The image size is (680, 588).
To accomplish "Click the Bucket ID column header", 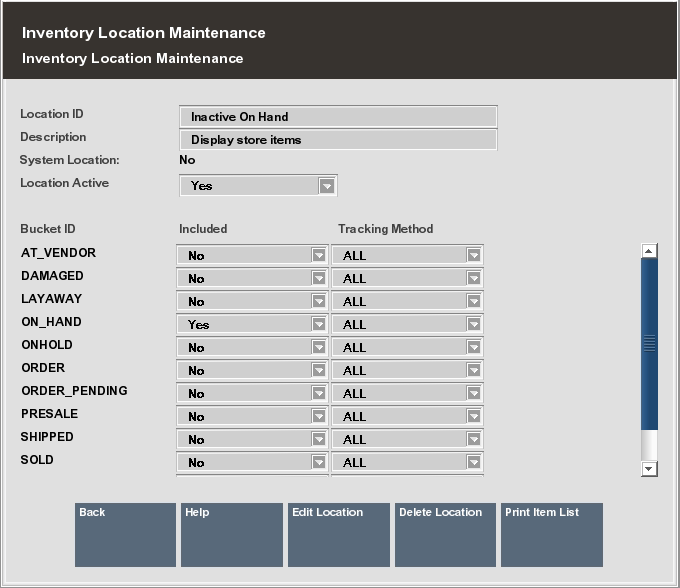I will coord(48,229).
